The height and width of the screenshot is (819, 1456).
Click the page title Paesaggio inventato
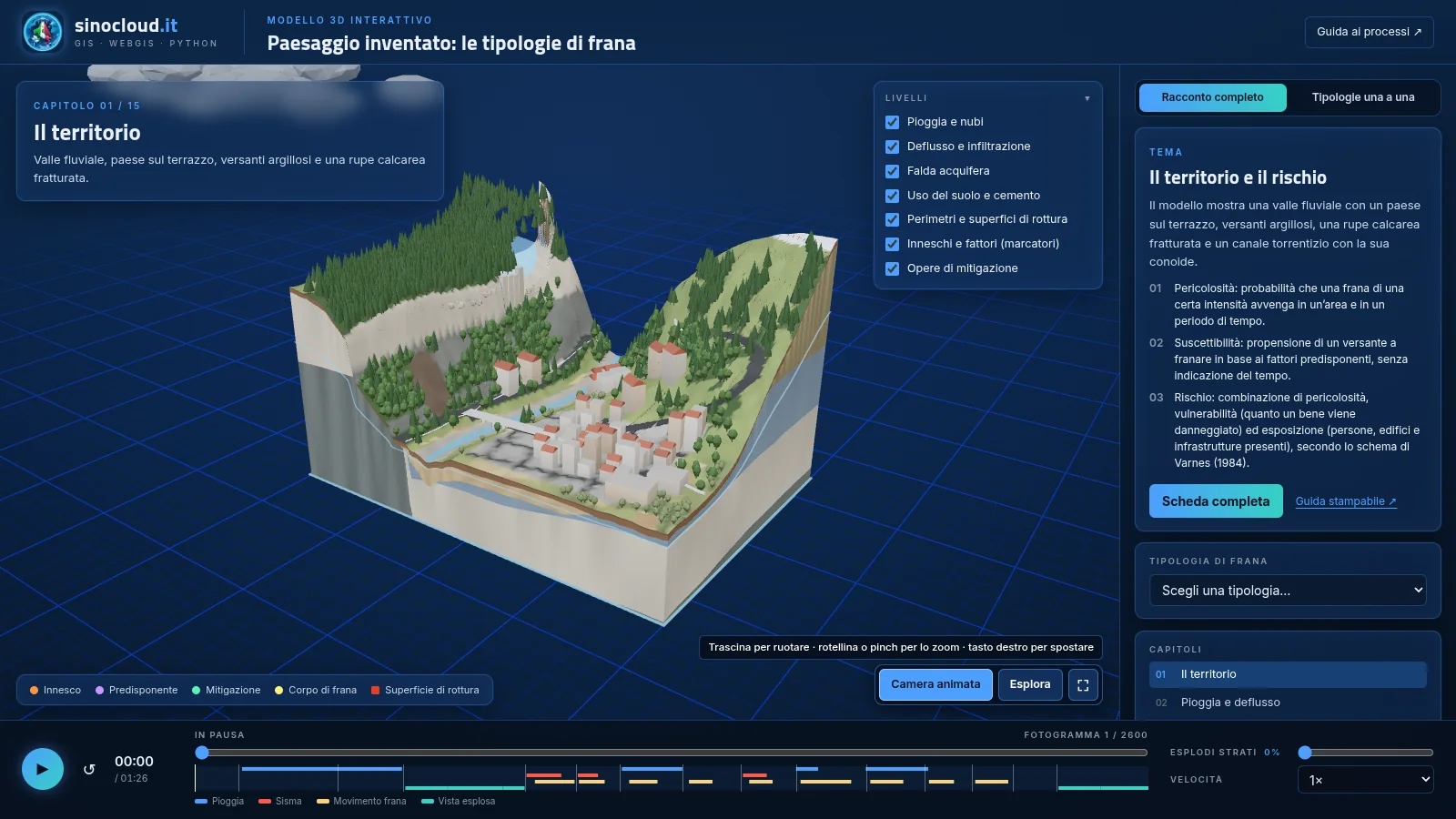click(x=451, y=43)
